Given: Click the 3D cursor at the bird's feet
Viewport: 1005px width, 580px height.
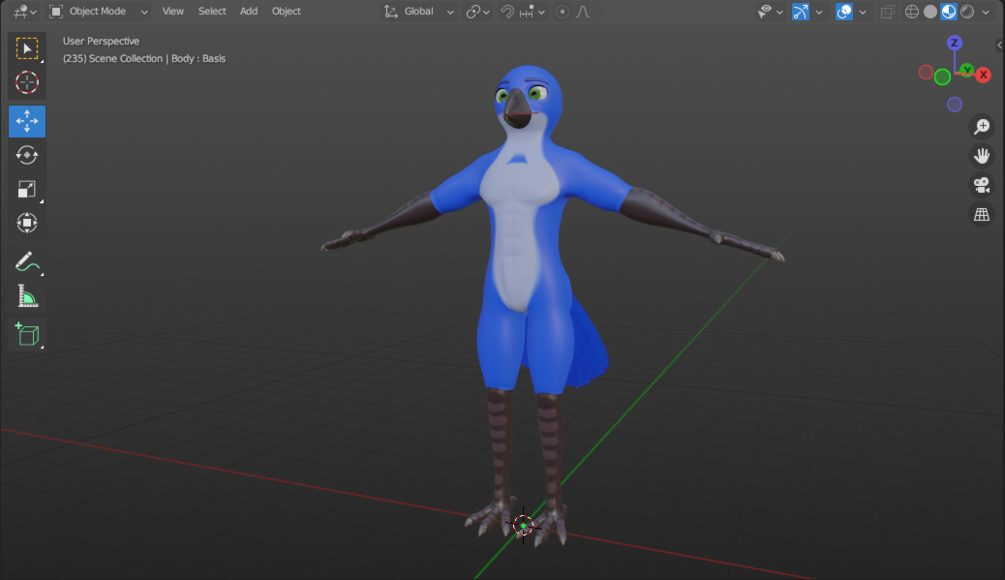Looking at the screenshot, I should tap(523, 526).
